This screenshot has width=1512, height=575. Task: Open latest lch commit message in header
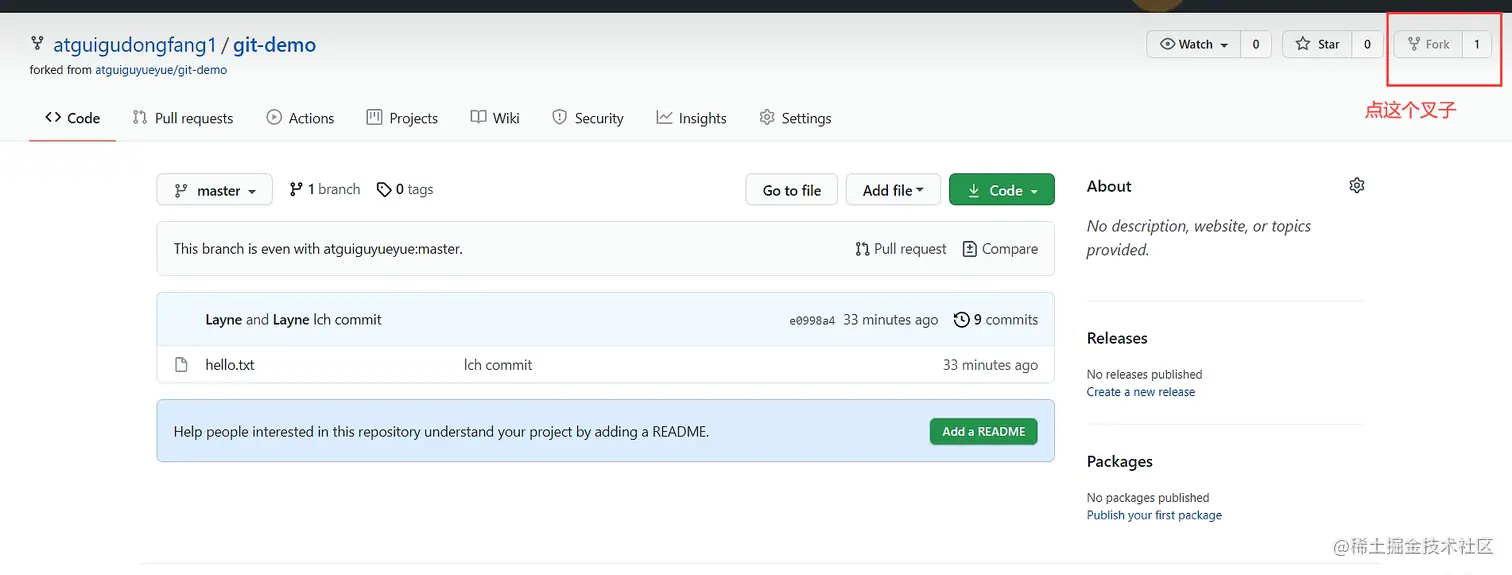[347, 320]
